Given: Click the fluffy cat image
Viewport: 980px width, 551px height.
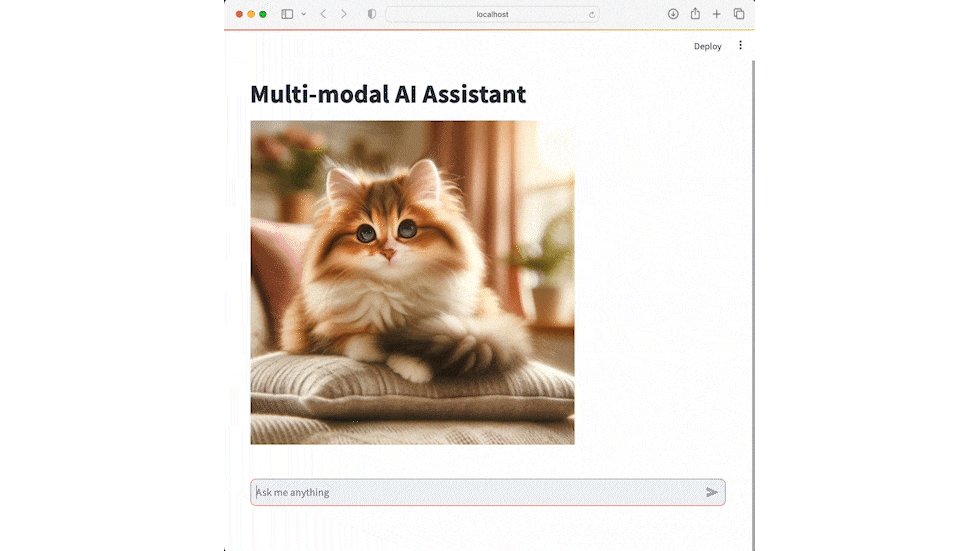Looking at the screenshot, I should pyautogui.click(x=412, y=282).
